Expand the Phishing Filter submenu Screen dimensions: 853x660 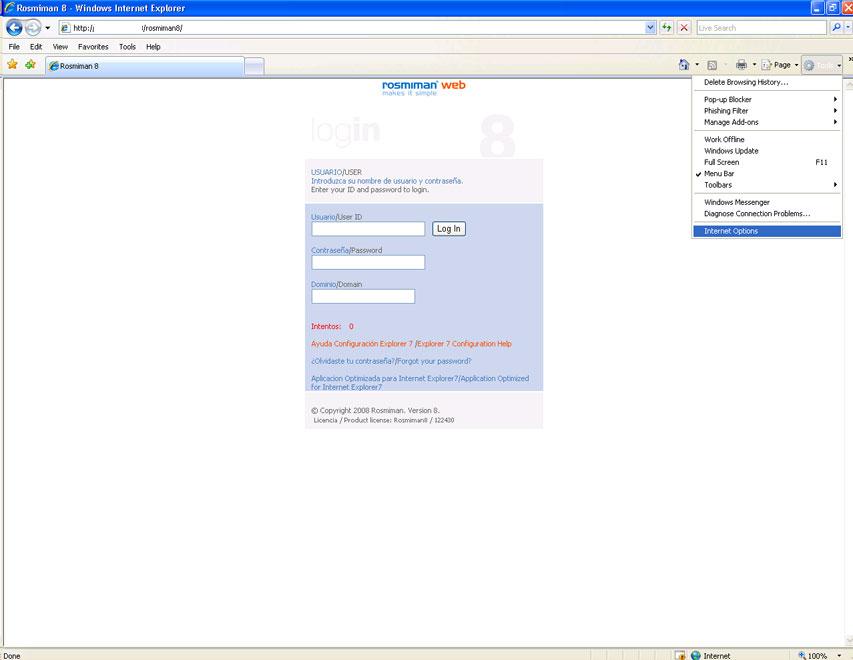click(x=767, y=111)
